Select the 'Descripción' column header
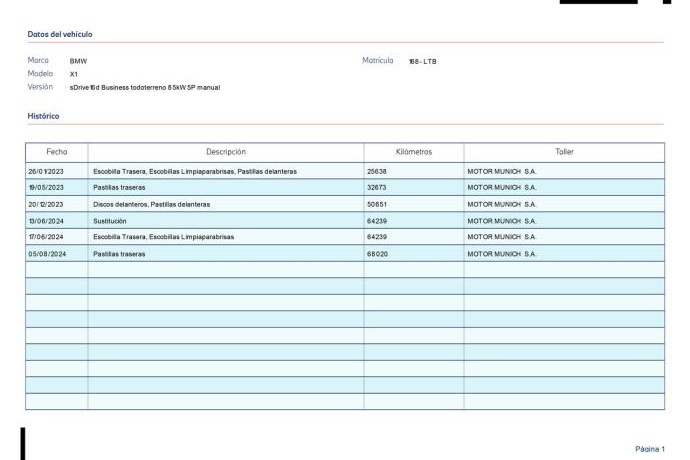 point(225,151)
